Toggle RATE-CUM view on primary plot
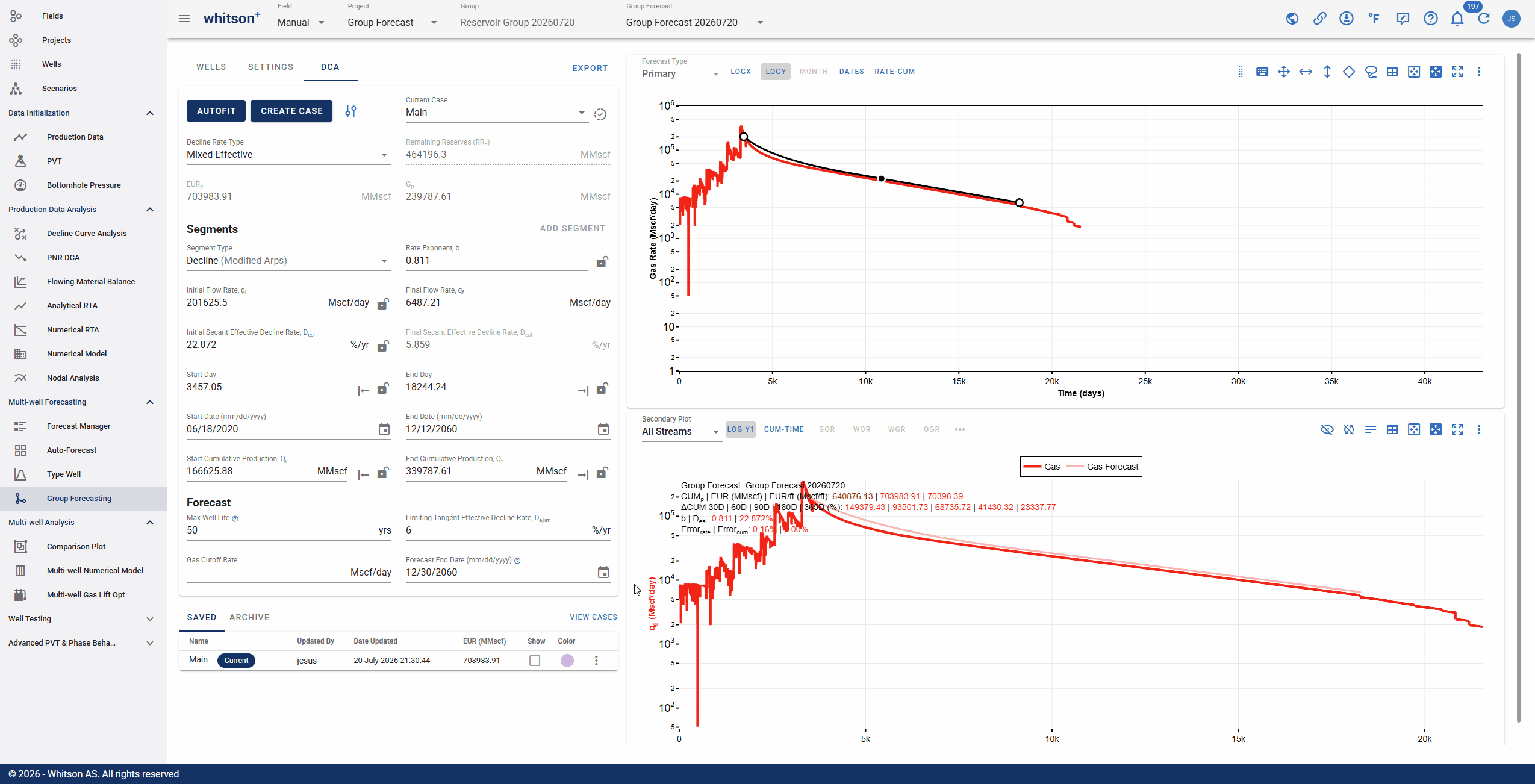1535x784 pixels. [895, 72]
